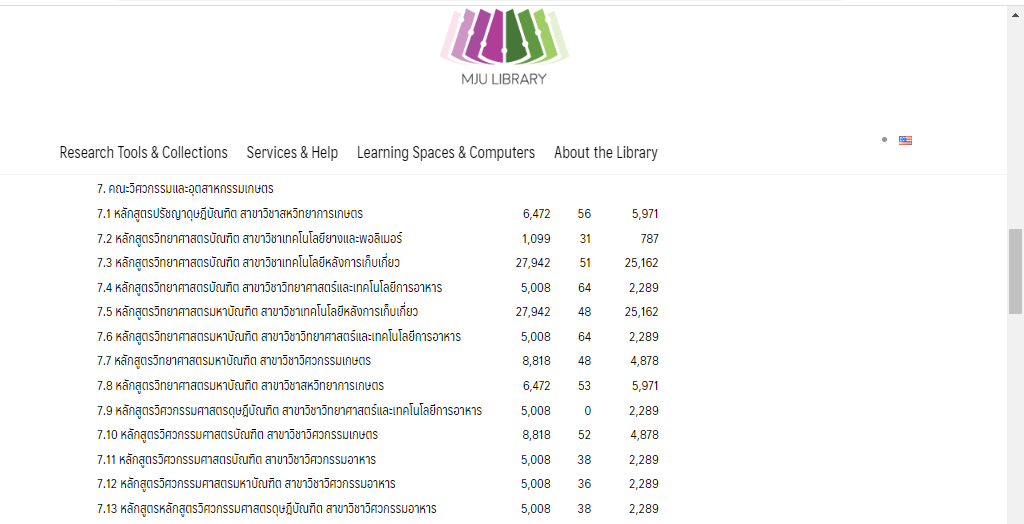This screenshot has height=524, width=1024.
Task: Expand the About the Library menu
Action: (605, 153)
